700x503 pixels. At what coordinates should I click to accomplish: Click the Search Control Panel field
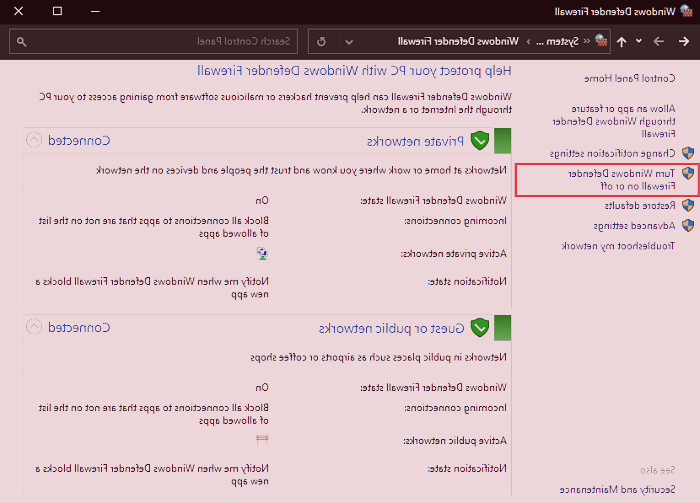point(160,42)
